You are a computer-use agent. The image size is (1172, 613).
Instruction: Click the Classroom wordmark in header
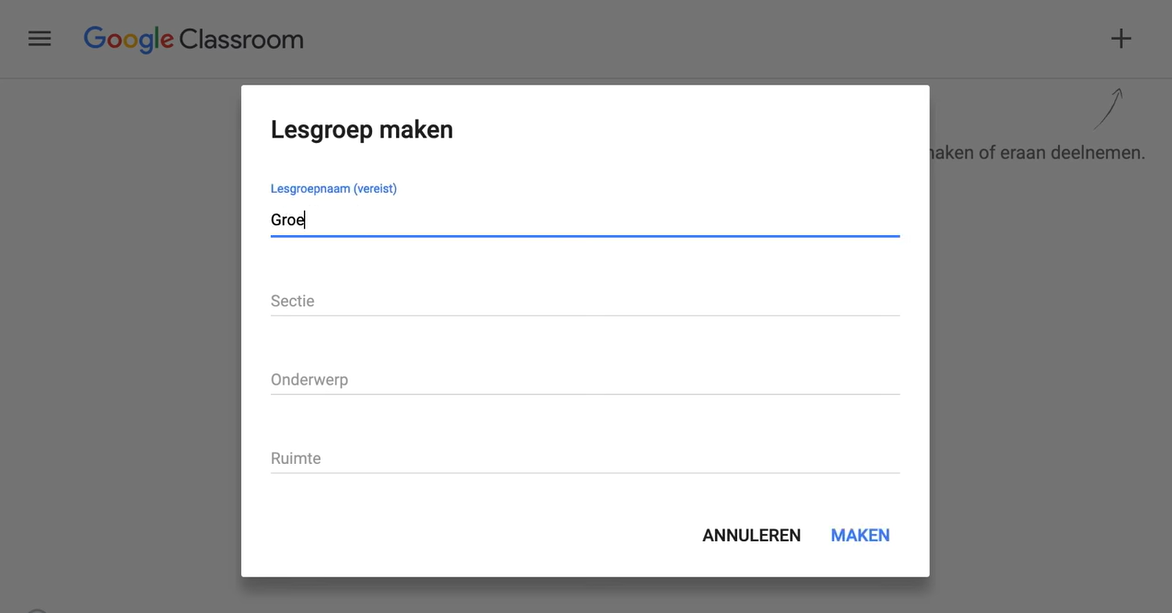[241, 40]
